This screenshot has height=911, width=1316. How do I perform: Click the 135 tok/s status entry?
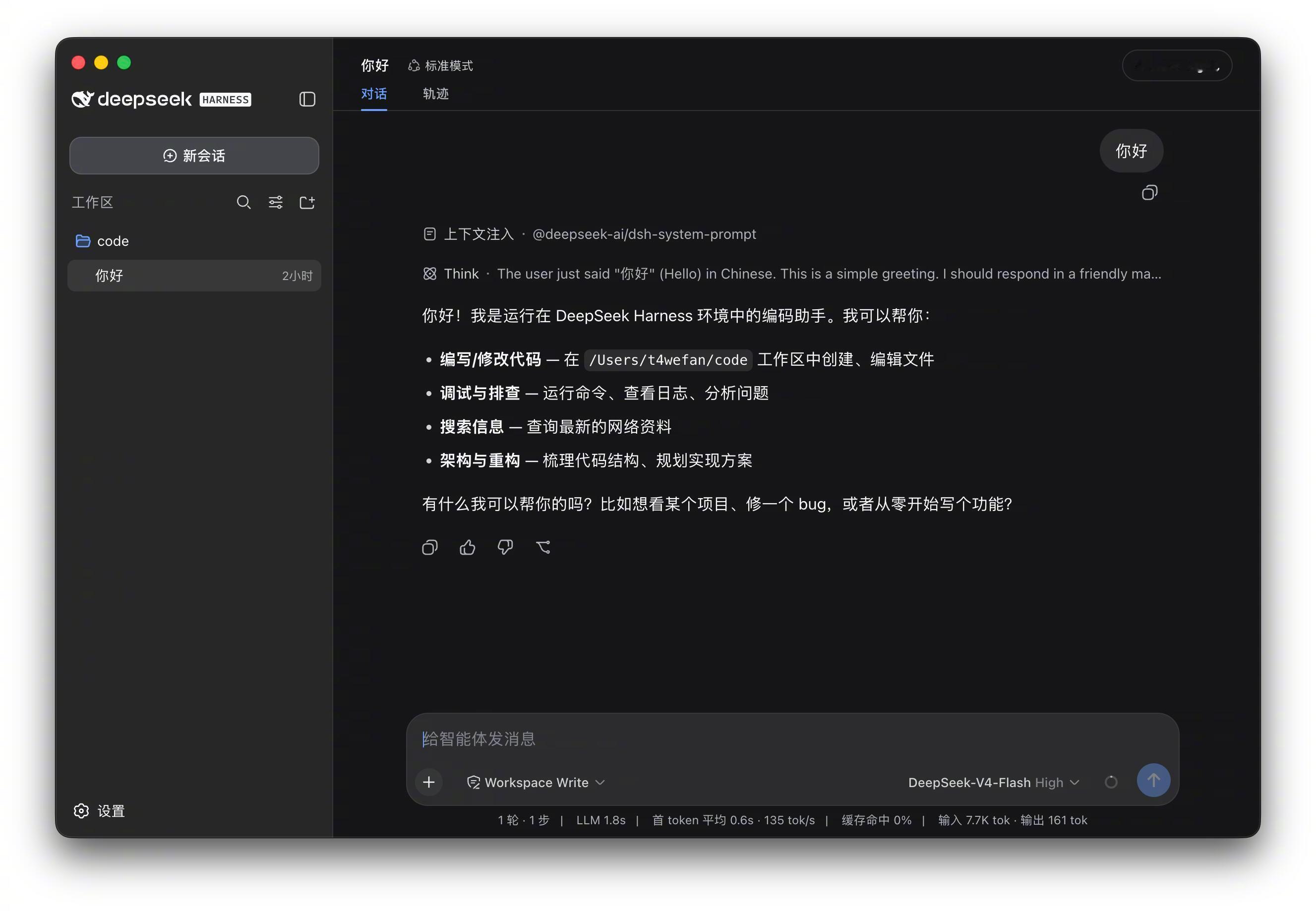click(x=789, y=820)
